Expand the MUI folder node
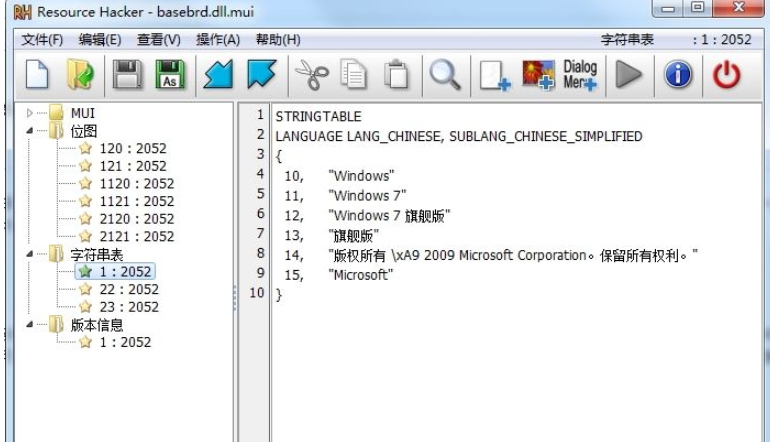The height and width of the screenshot is (442, 770). point(29,115)
